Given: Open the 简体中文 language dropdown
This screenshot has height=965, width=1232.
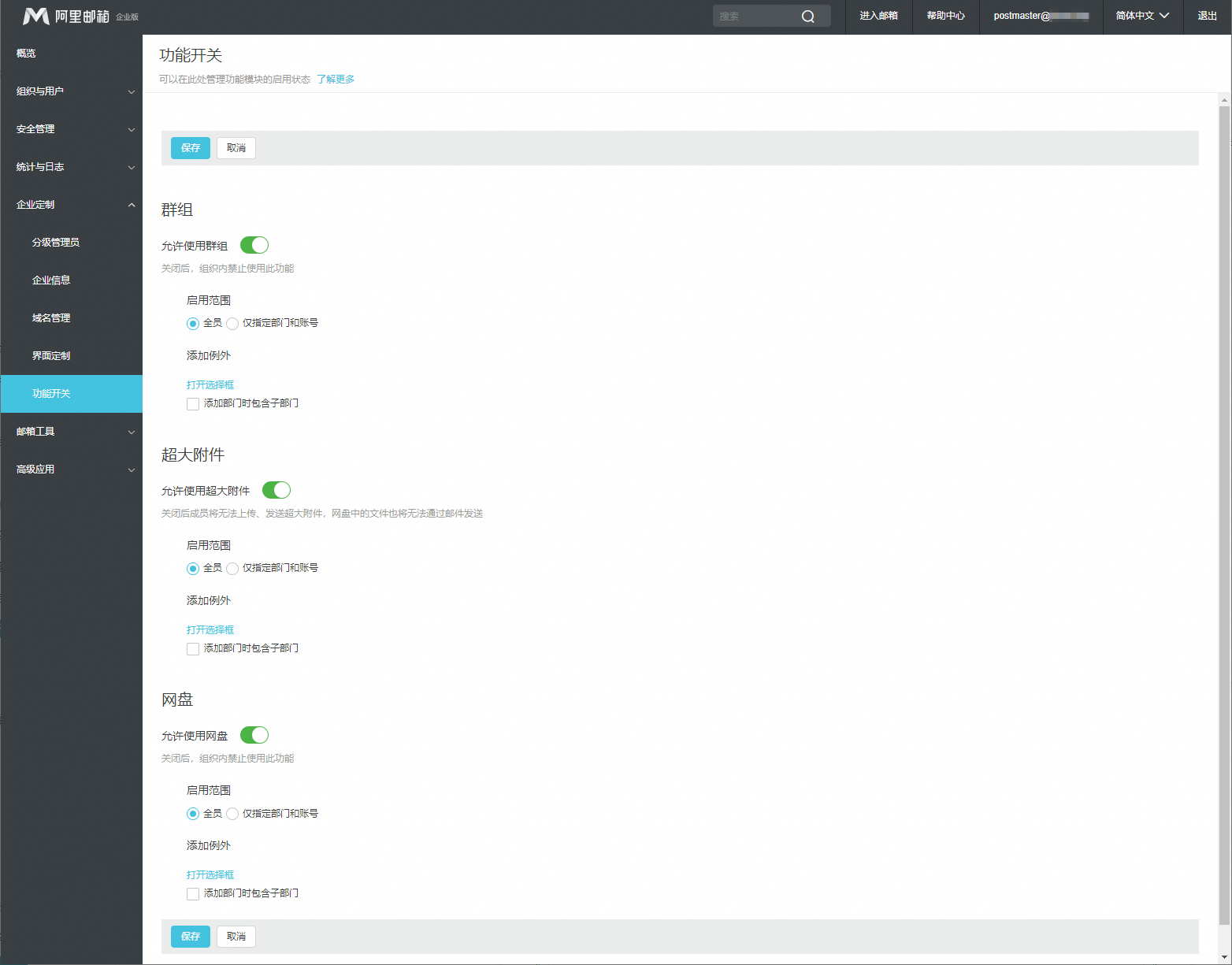Looking at the screenshot, I should (x=1142, y=16).
